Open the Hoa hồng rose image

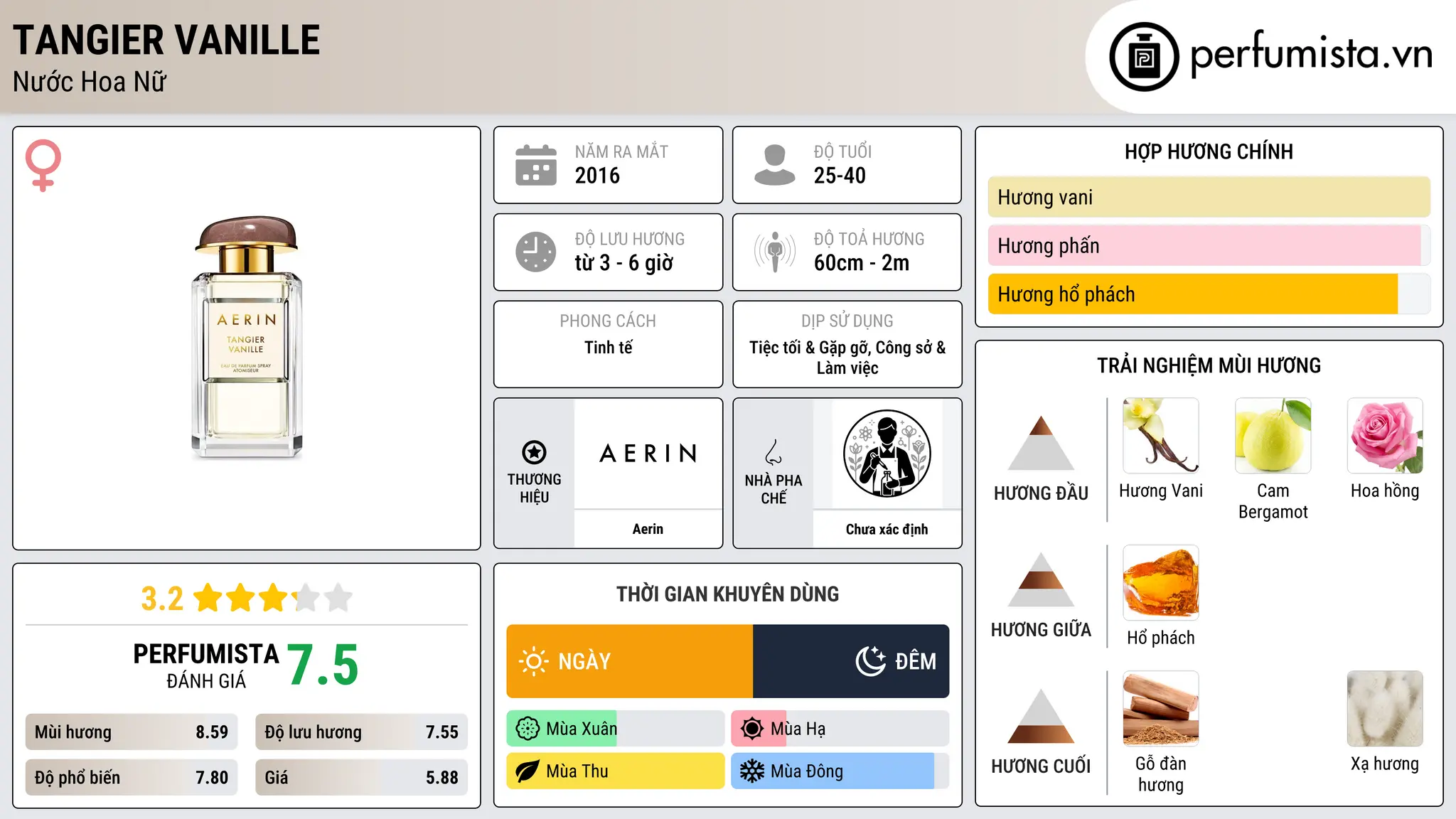pyautogui.click(x=1385, y=436)
